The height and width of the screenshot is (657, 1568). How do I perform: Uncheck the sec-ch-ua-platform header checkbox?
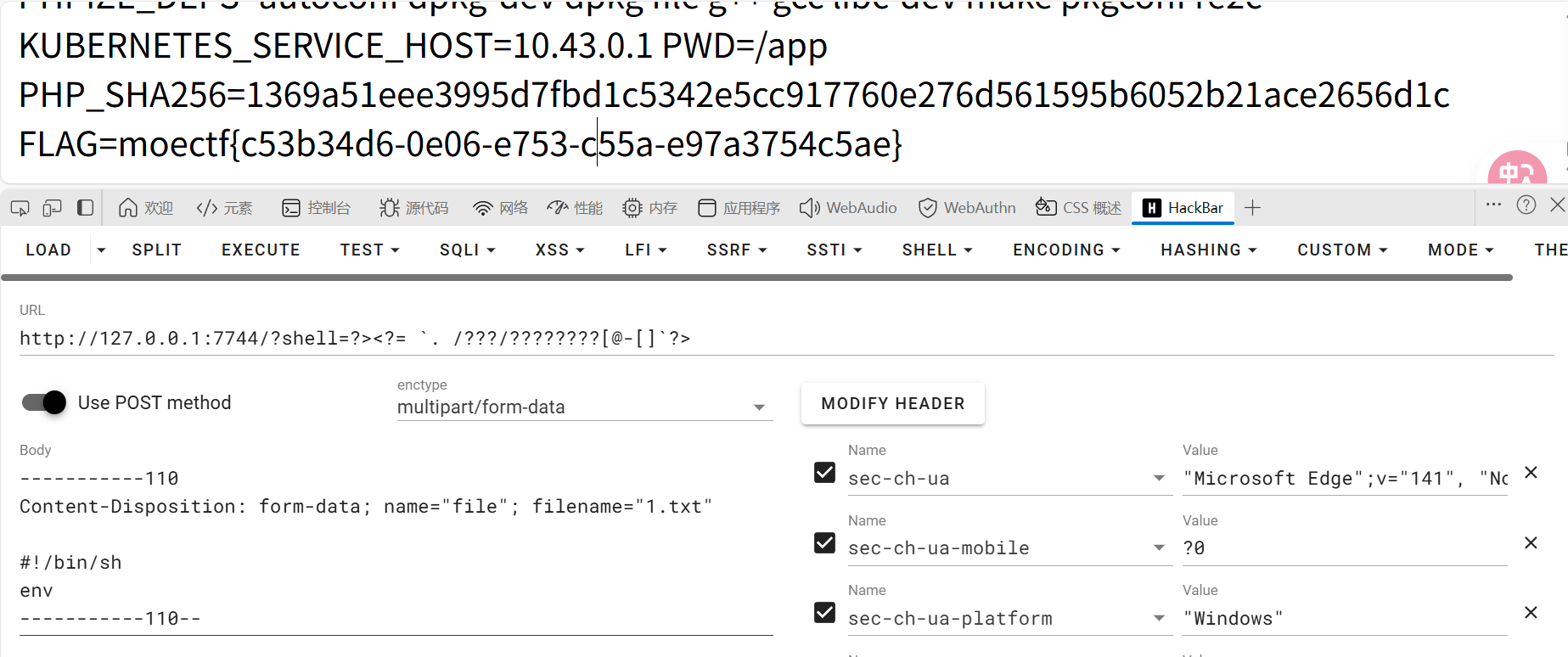point(824,612)
